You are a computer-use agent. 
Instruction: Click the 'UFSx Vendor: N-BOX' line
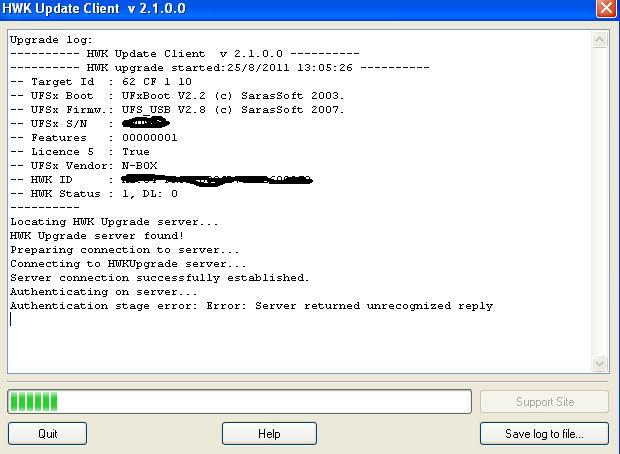pyautogui.click(x=84, y=166)
